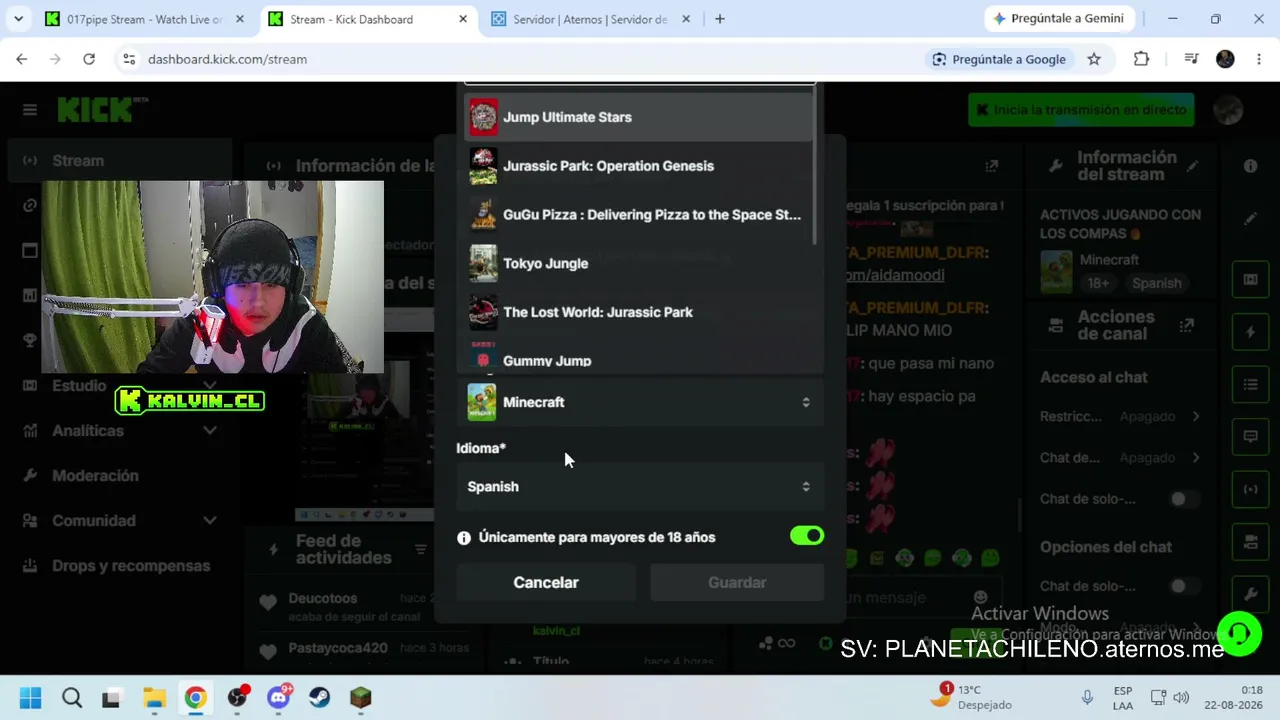Filter the Feed de actividades list
Screen dimensions: 1280x720
[421, 549]
